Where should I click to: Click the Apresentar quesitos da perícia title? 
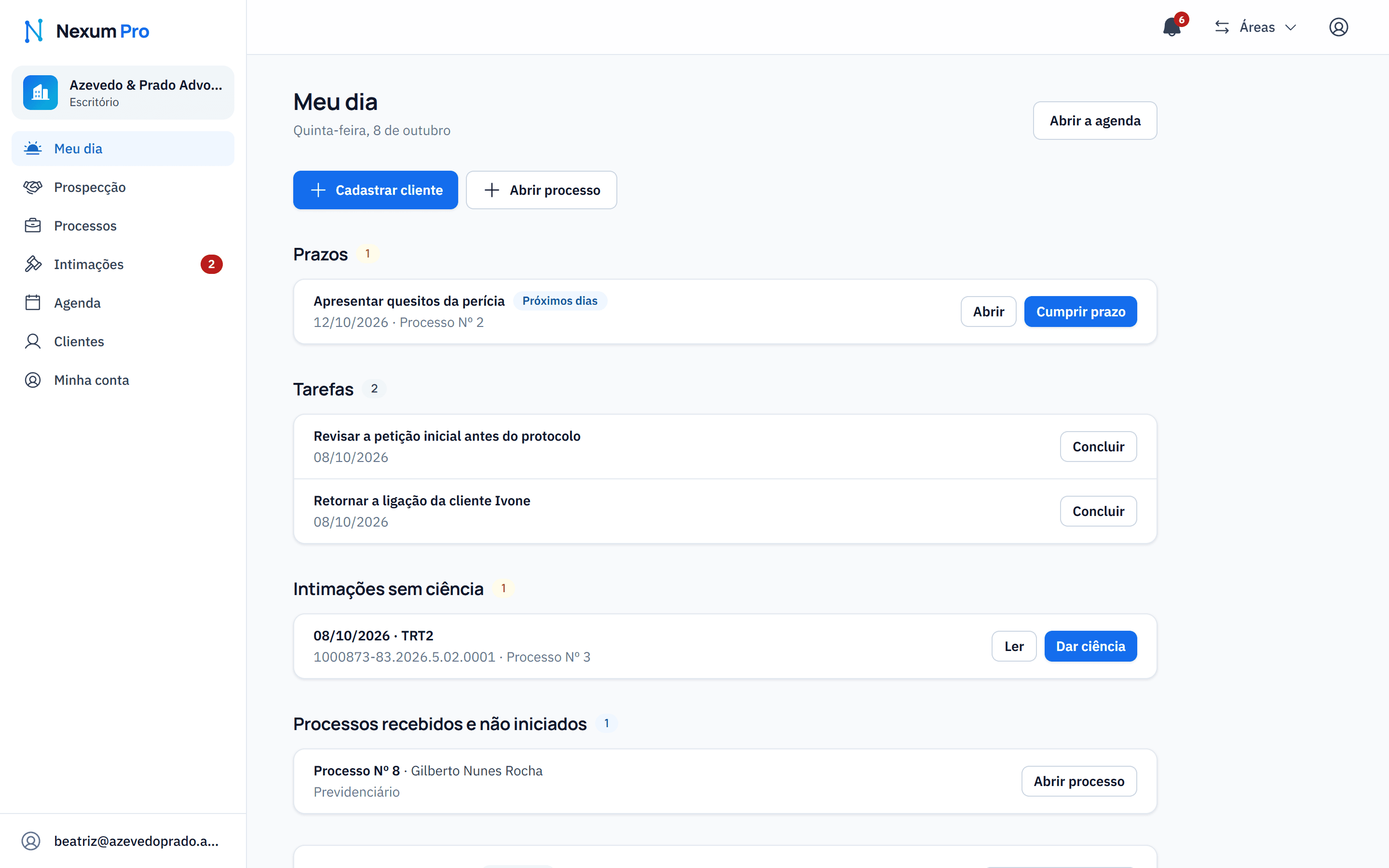[409, 301]
